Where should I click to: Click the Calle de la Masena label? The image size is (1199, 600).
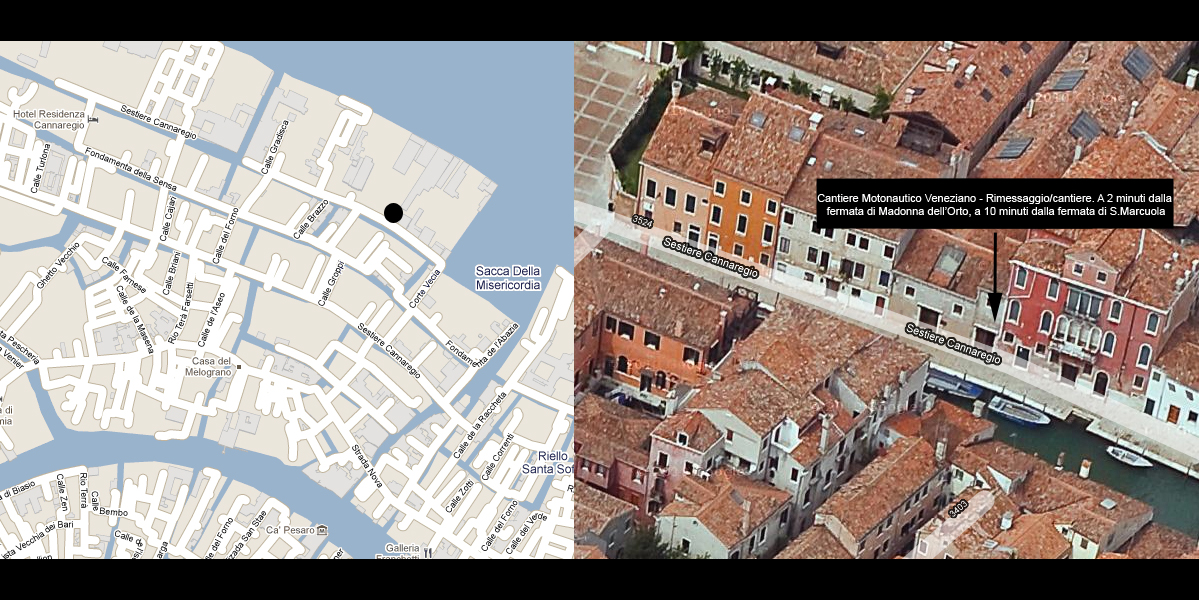(x=134, y=319)
